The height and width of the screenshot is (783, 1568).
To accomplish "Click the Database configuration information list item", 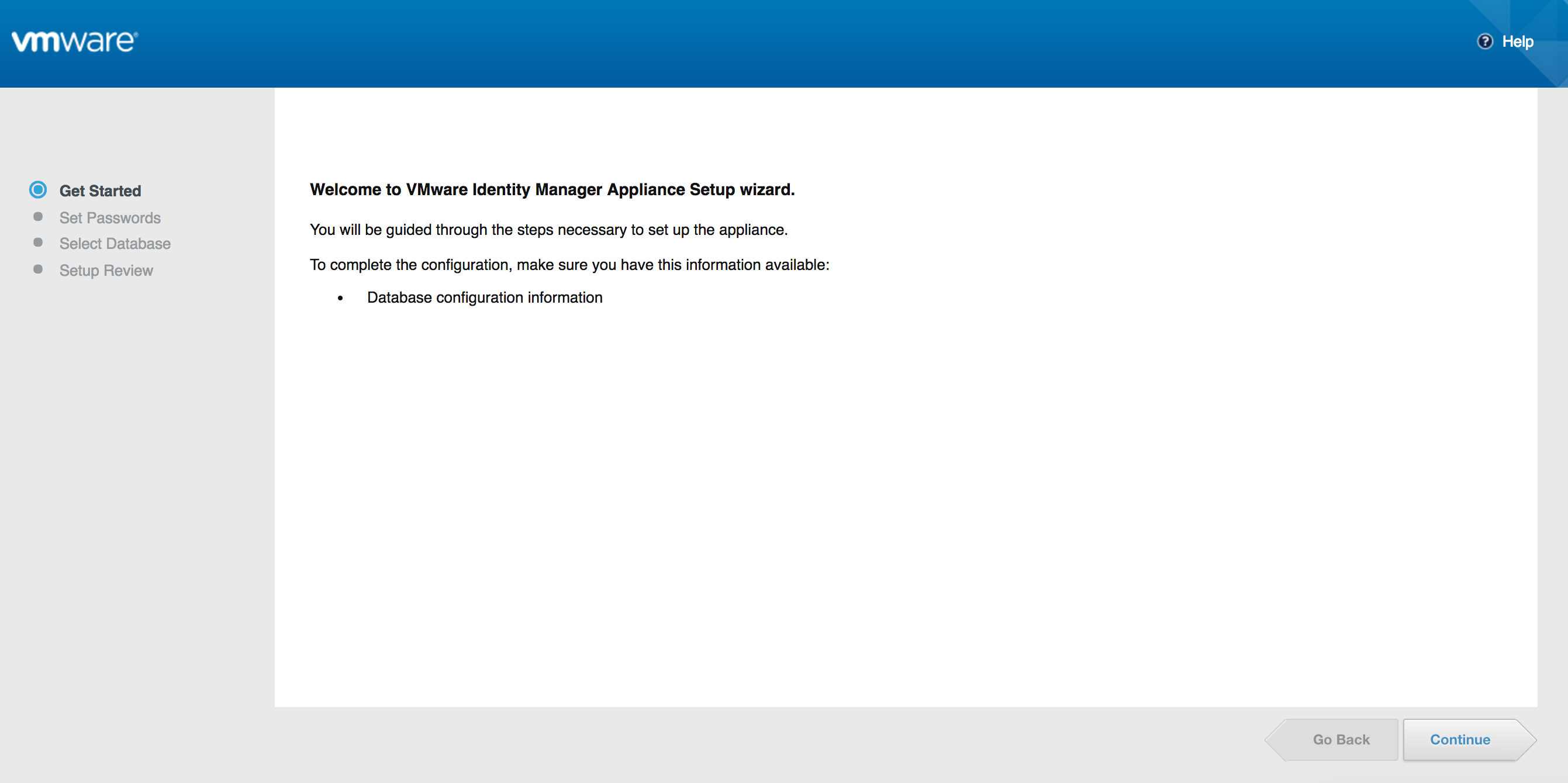I will click(x=484, y=297).
